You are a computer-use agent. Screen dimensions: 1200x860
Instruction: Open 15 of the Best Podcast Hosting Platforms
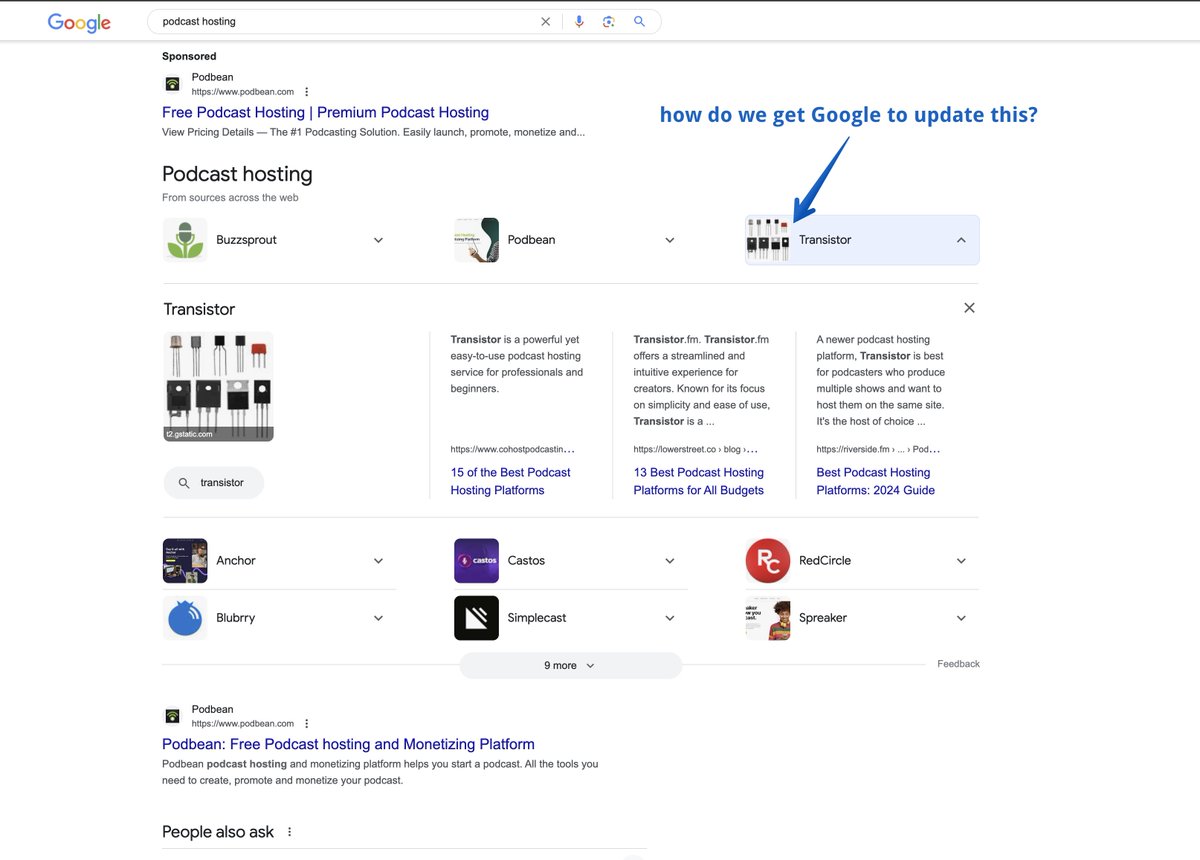coord(510,481)
